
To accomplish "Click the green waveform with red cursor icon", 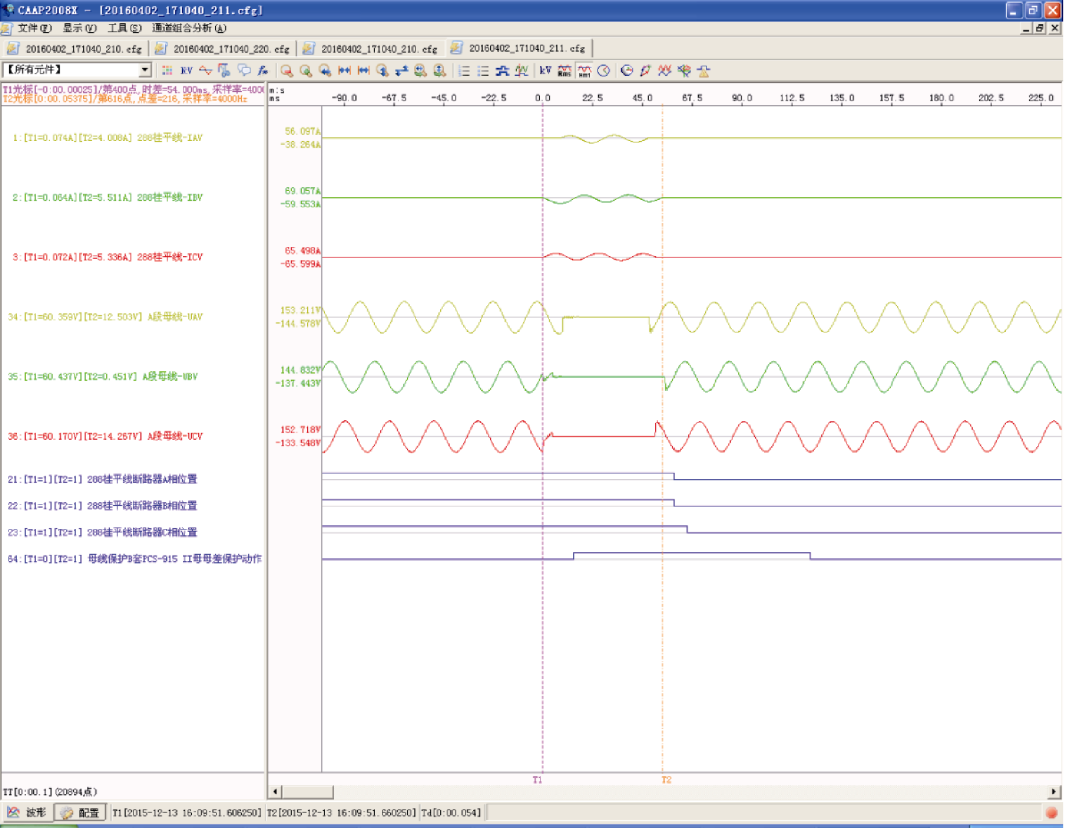I will (x=522, y=71).
